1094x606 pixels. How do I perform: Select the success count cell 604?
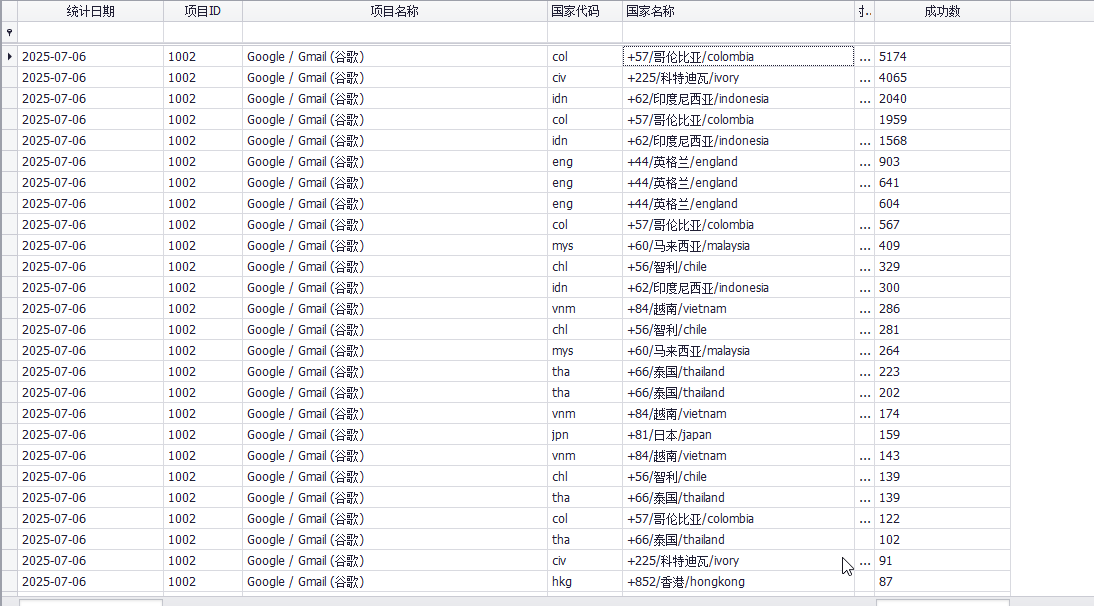tap(943, 204)
